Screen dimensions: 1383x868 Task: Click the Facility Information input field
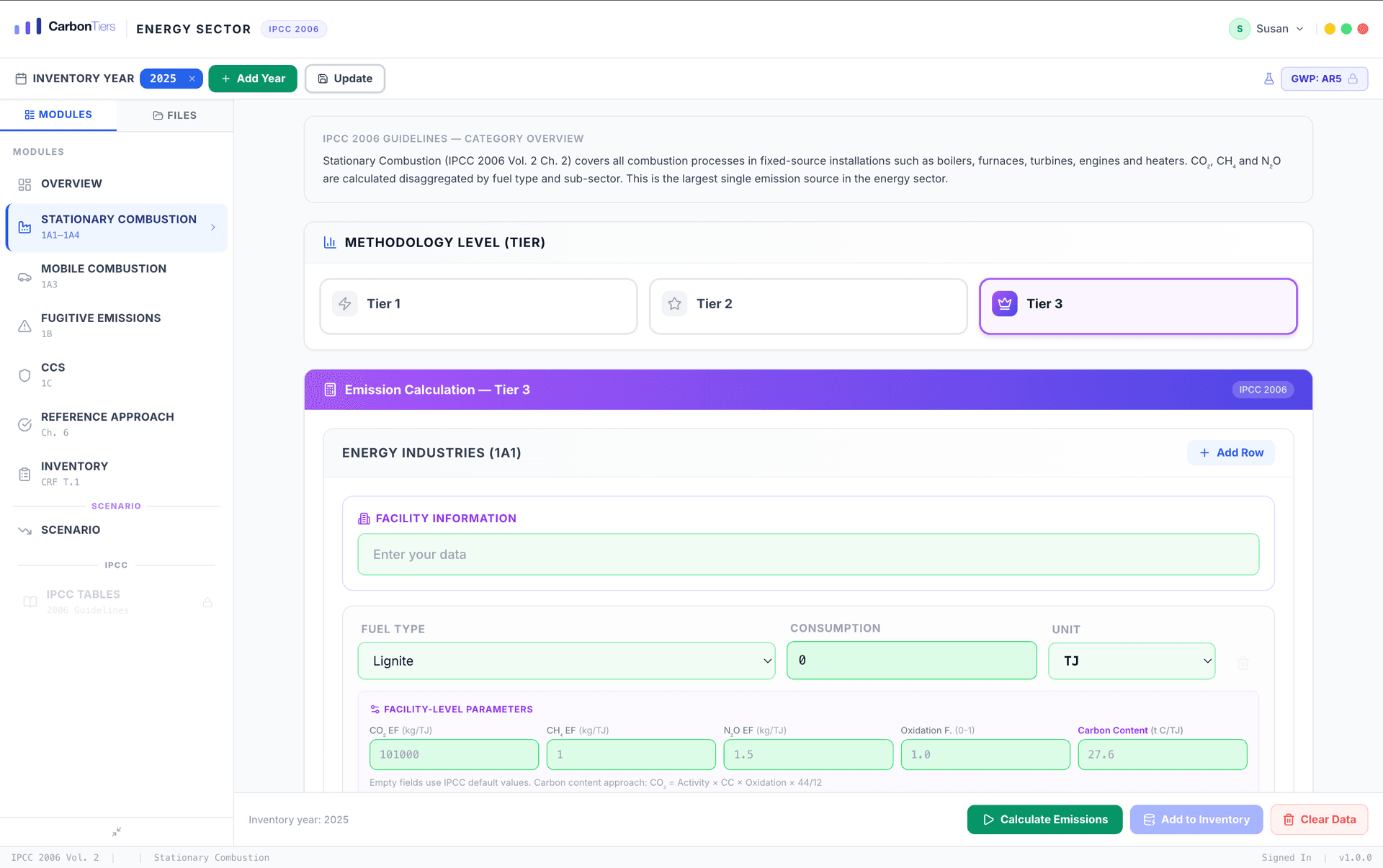[807, 554]
